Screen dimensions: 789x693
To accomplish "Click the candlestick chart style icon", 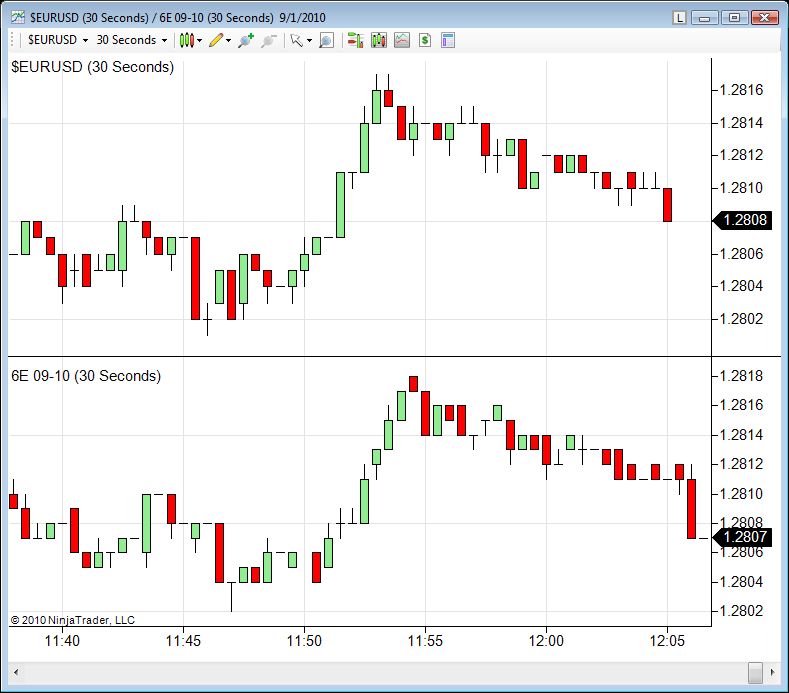I will (x=187, y=40).
